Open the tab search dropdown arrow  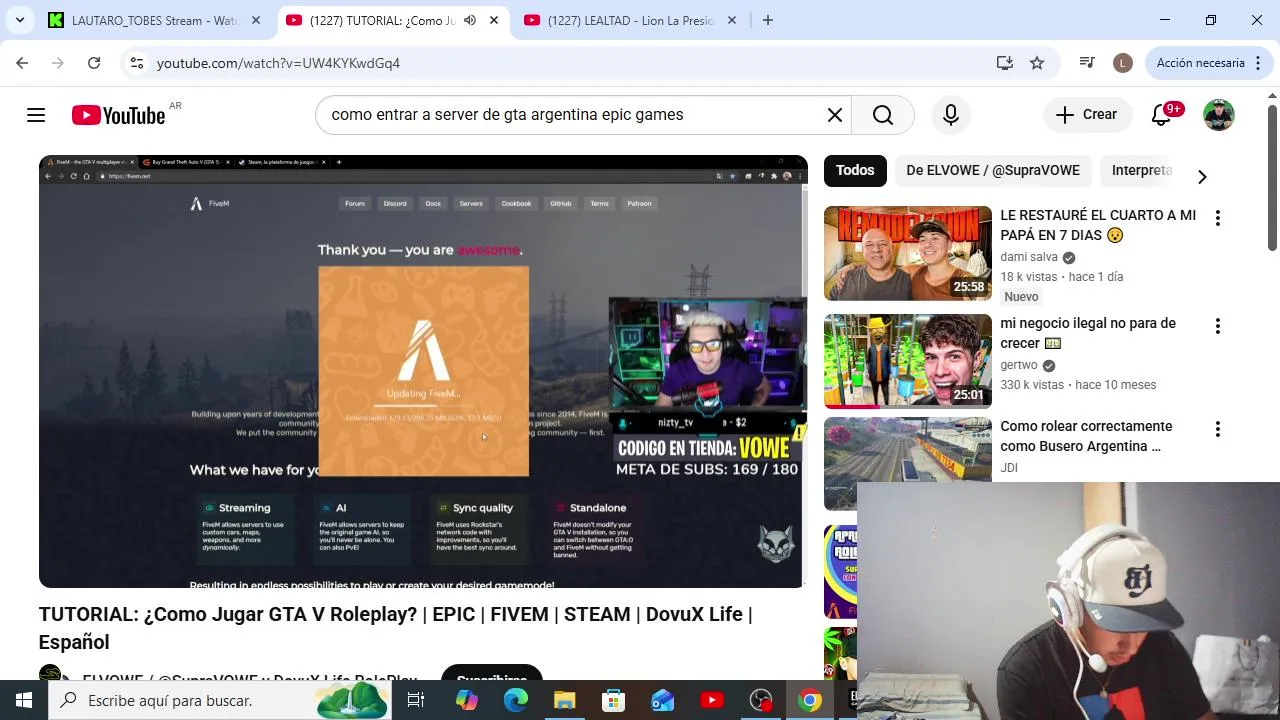tap(20, 20)
